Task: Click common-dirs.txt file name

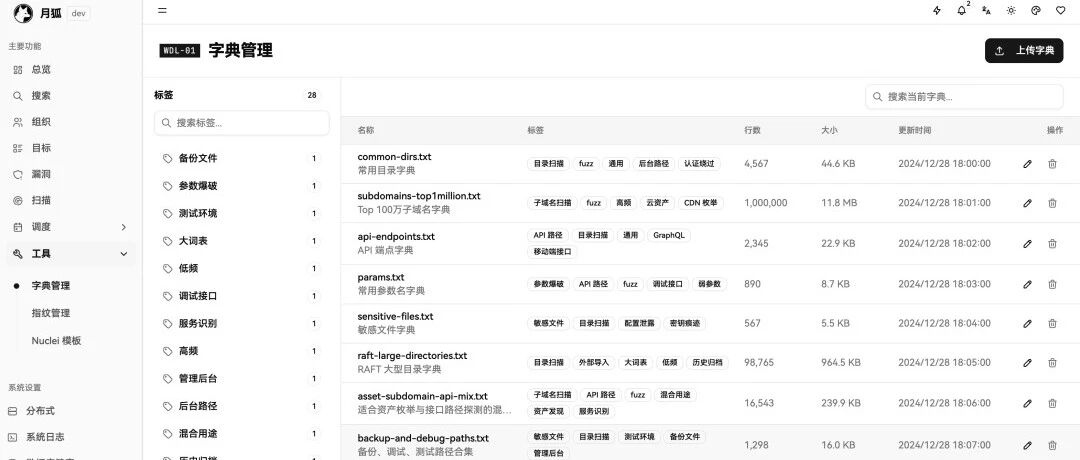Action: pos(394,157)
